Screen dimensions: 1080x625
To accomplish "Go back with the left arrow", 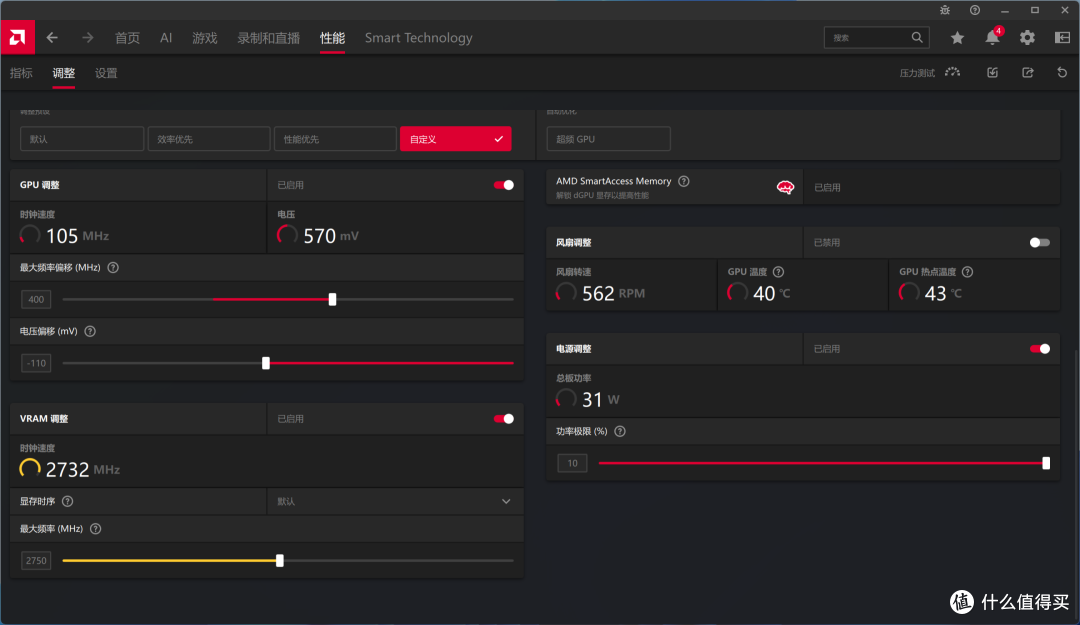I will (52, 38).
